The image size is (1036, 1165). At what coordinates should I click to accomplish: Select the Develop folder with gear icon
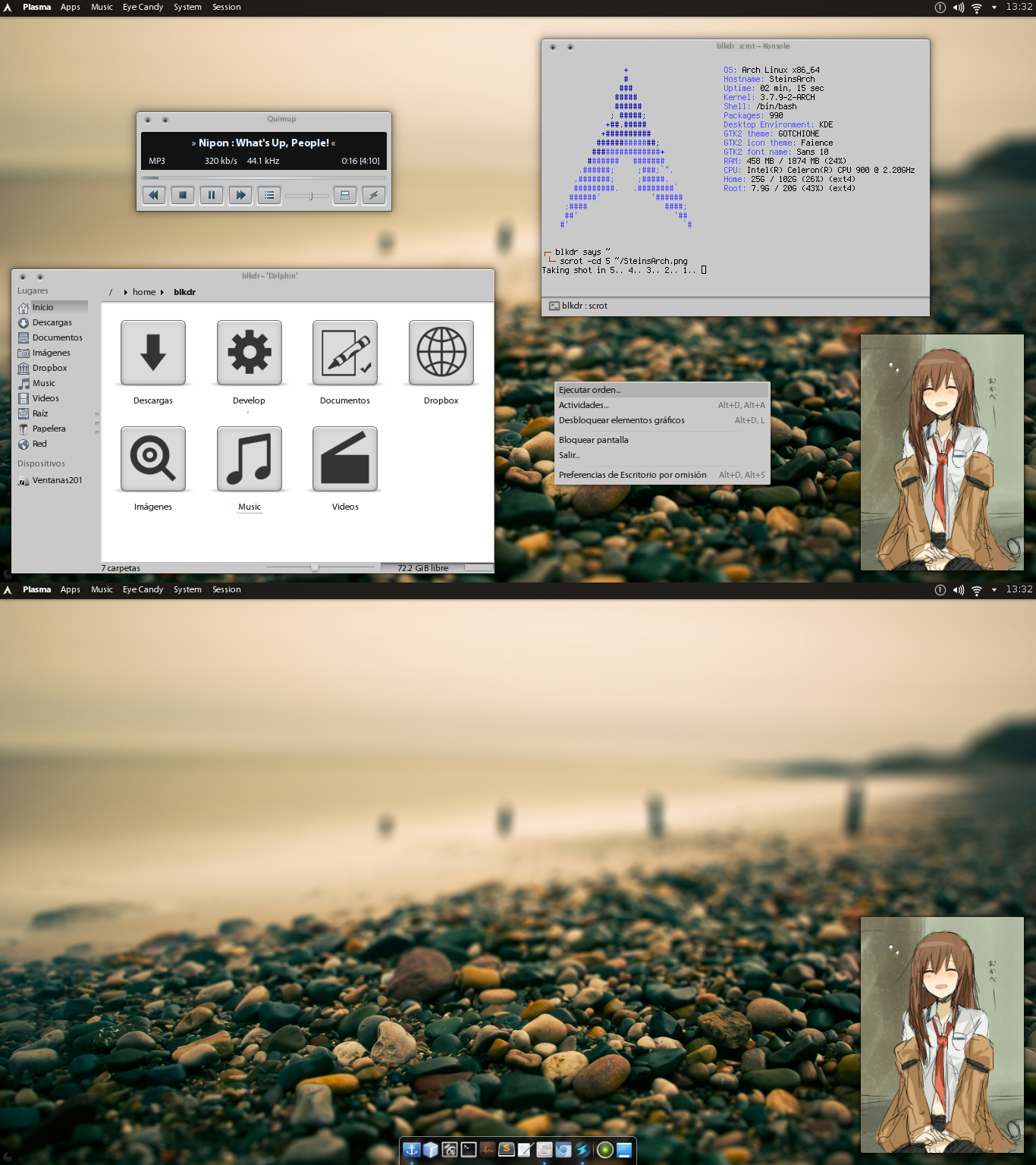click(250, 353)
